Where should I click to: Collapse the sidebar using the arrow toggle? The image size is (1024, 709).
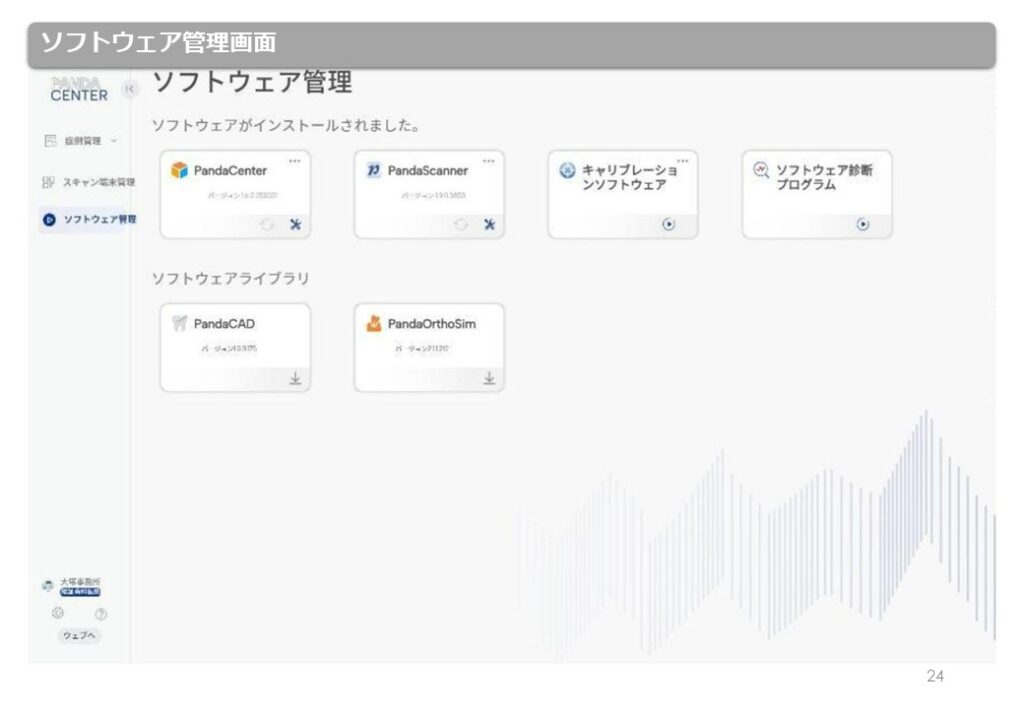[x=129, y=89]
